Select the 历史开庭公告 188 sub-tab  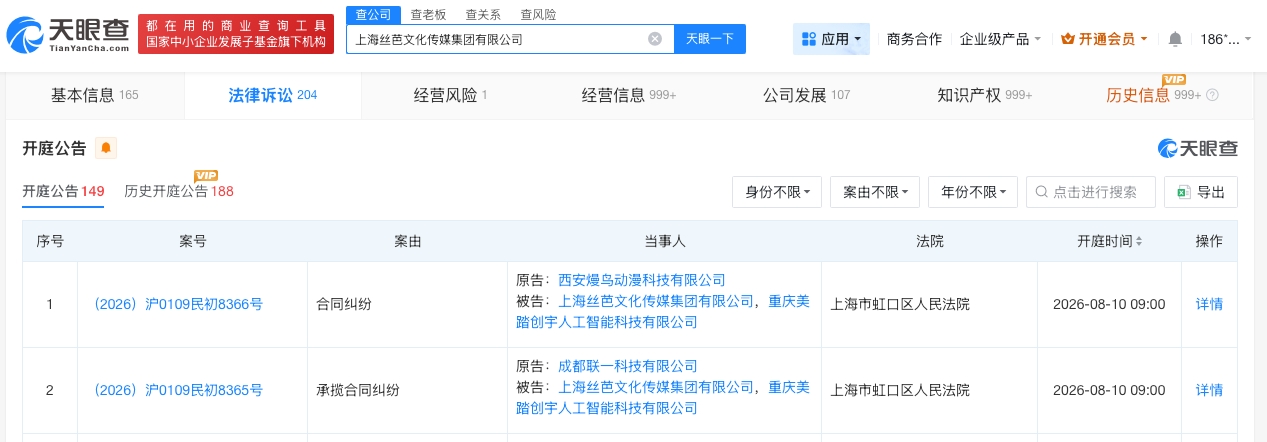point(178,191)
